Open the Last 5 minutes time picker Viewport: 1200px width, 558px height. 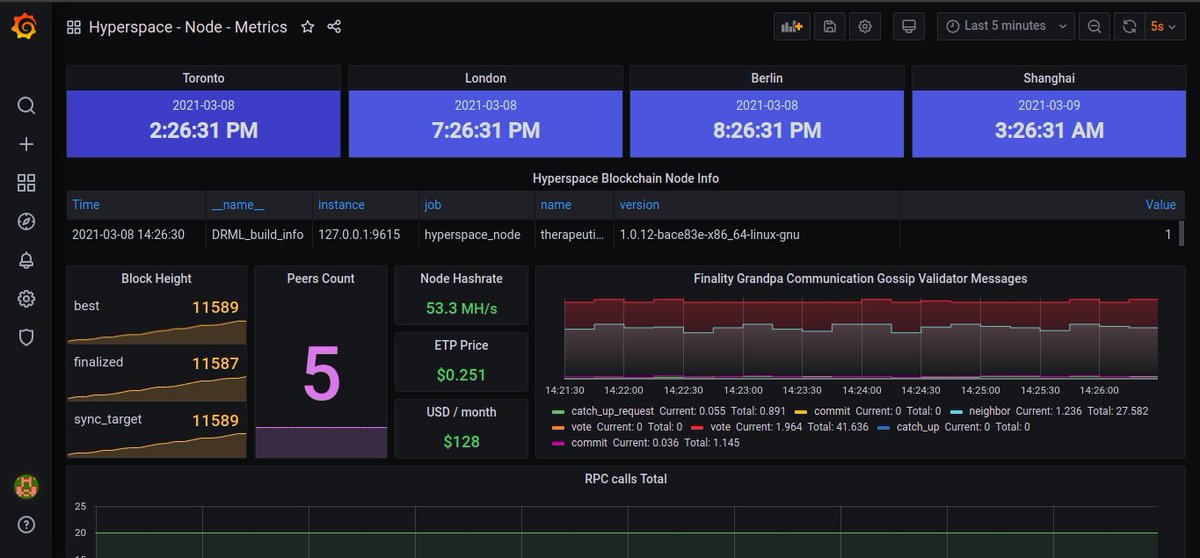(1006, 27)
